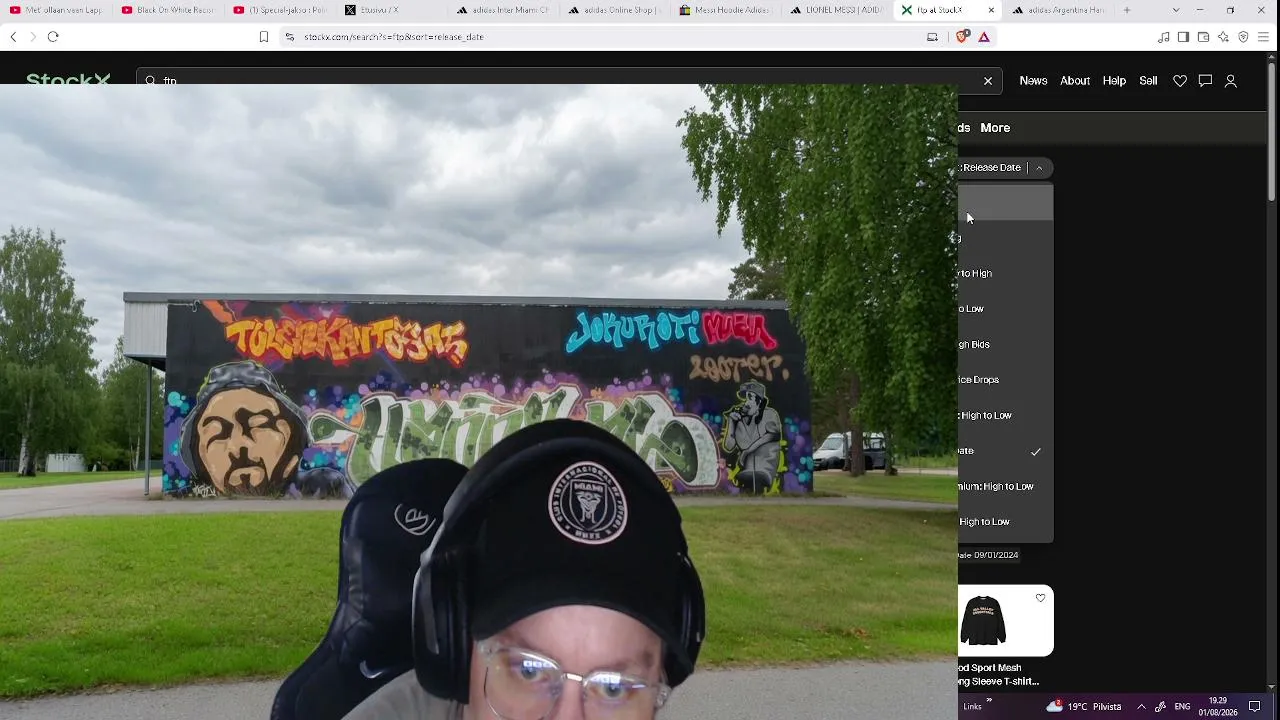The width and height of the screenshot is (1280, 720).
Task: Open the Windows notification center
Action: (x=1255, y=707)
